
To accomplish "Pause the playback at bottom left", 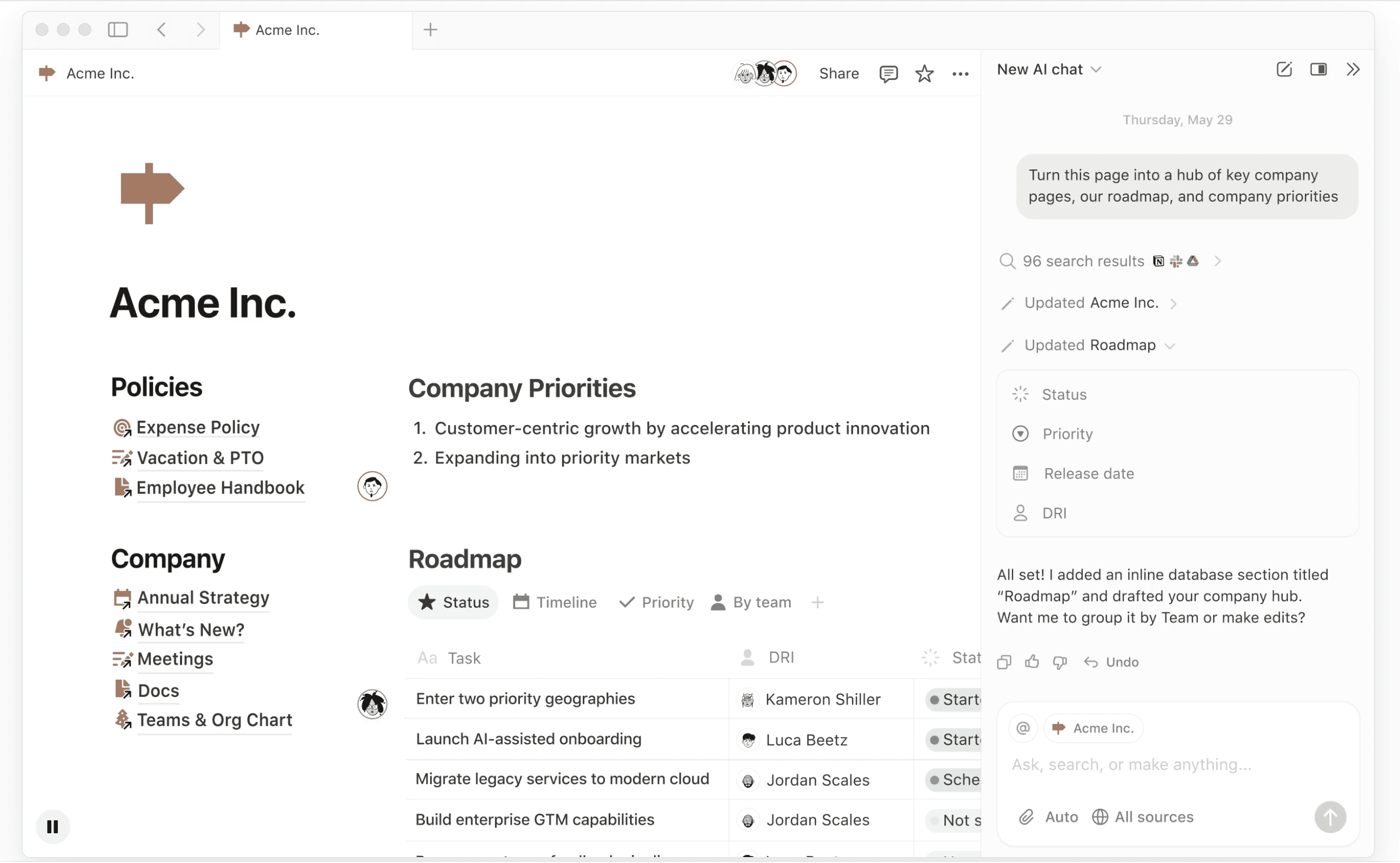I will pyautogui.click(x=52, y=826).
